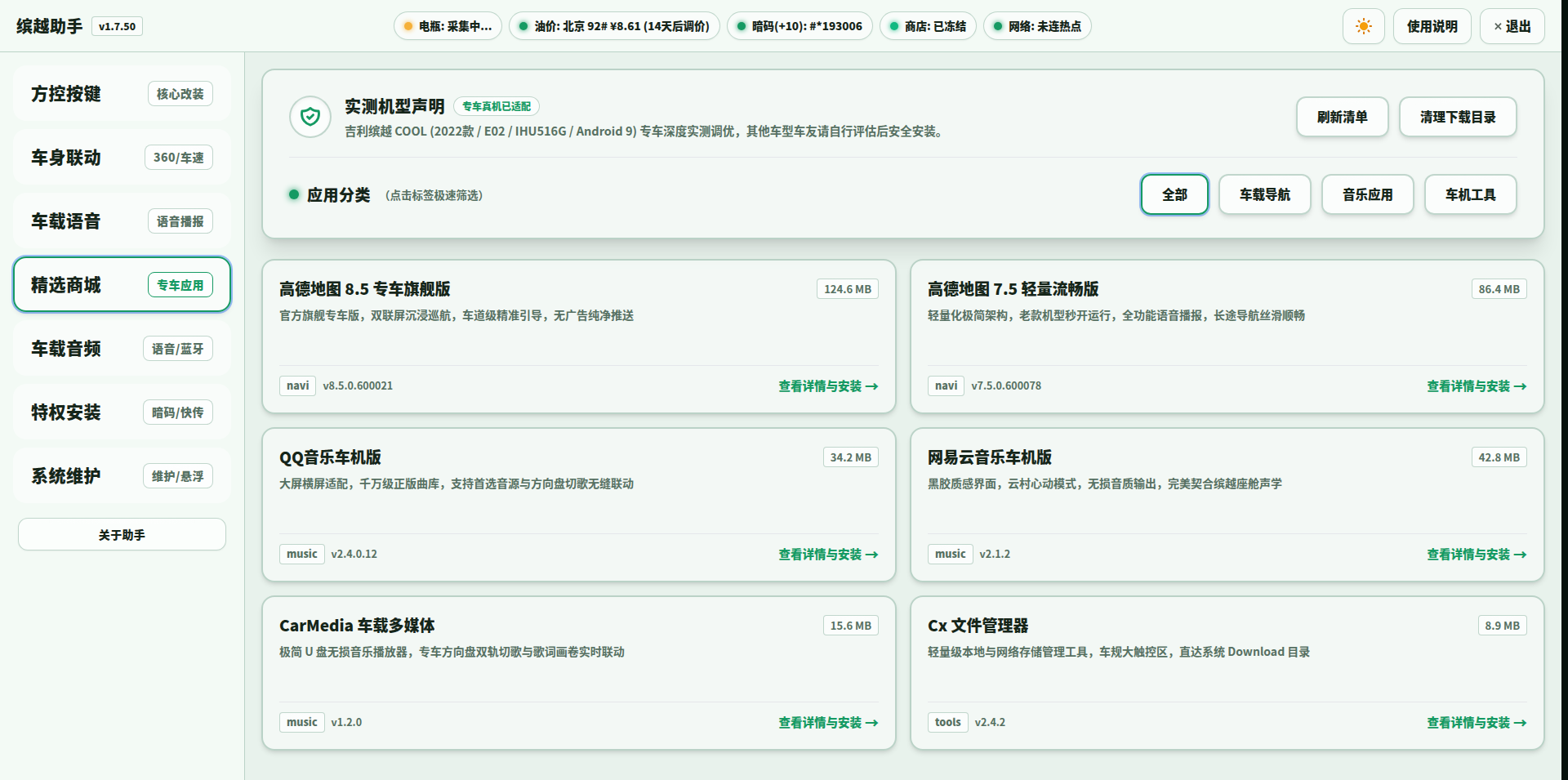Click the 15.6 MB size badge
This screenshot has width=1568, height=780.
(851, 626)
